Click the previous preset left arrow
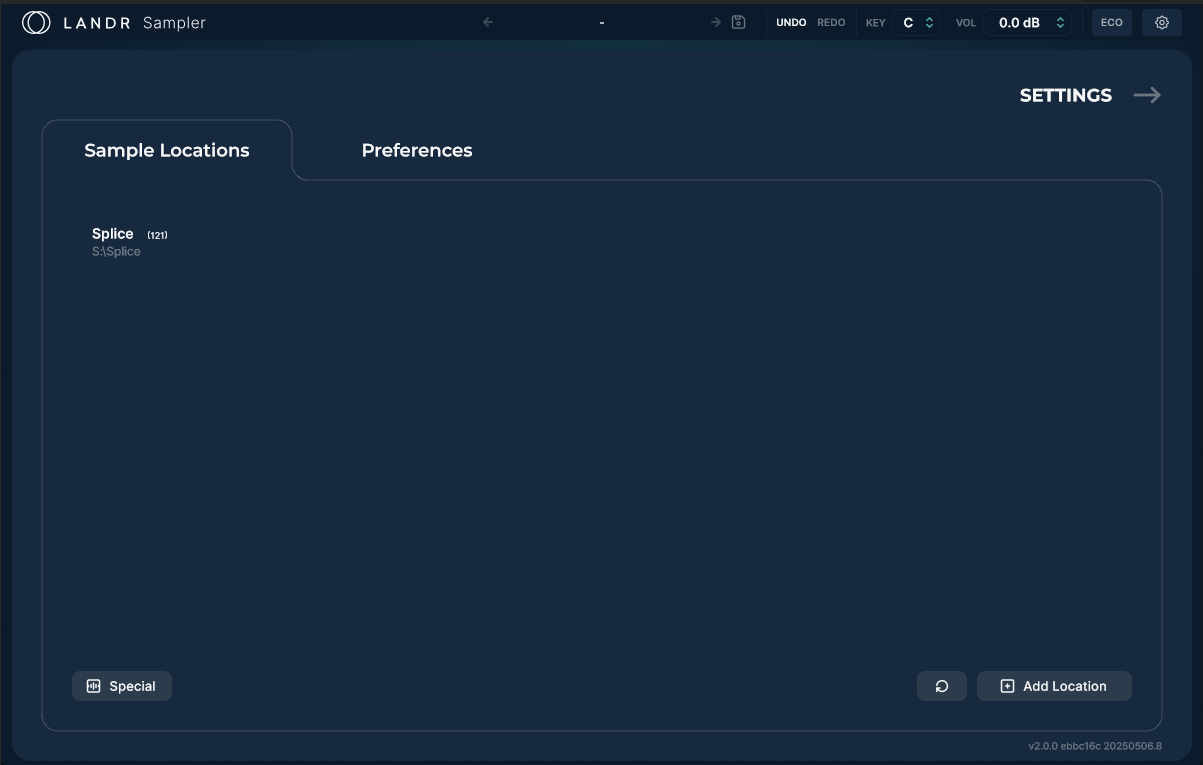Screen dimensions: 1203x765 [488, 22]
